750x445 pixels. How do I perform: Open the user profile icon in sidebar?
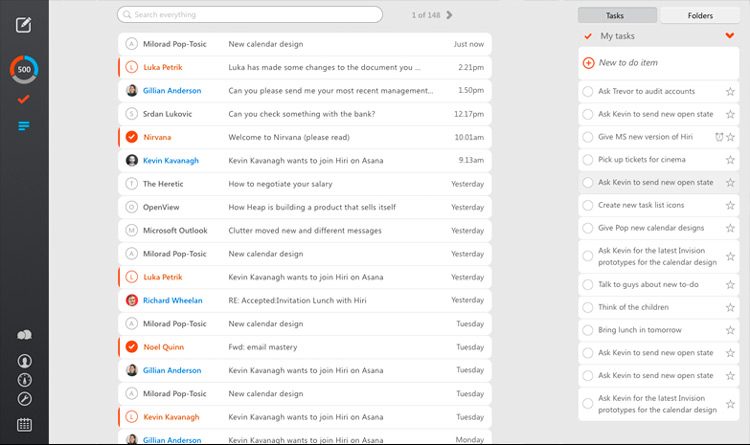tap(24, 361)
